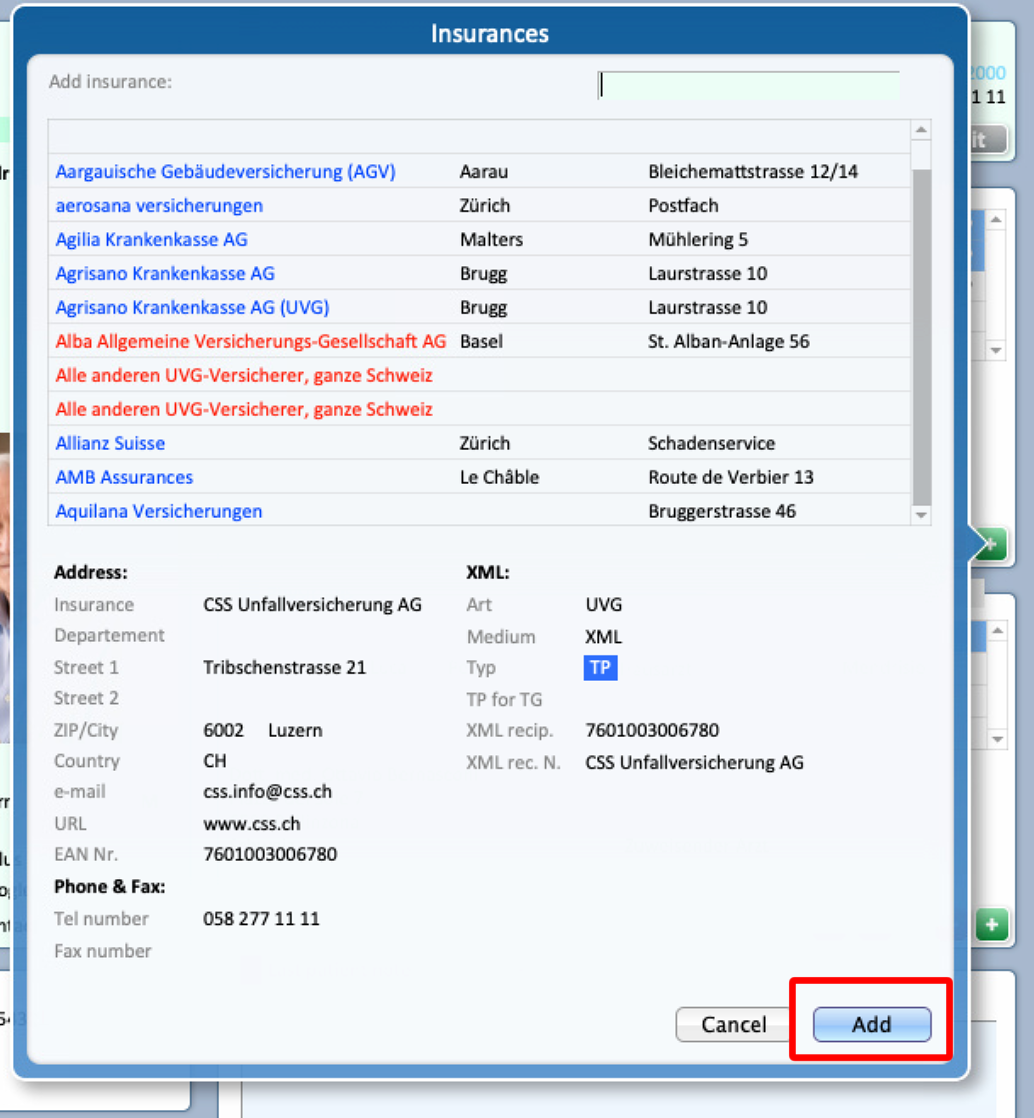
Task: Click Bruggerstrasse 46 cell
Action: pos(722,511)
